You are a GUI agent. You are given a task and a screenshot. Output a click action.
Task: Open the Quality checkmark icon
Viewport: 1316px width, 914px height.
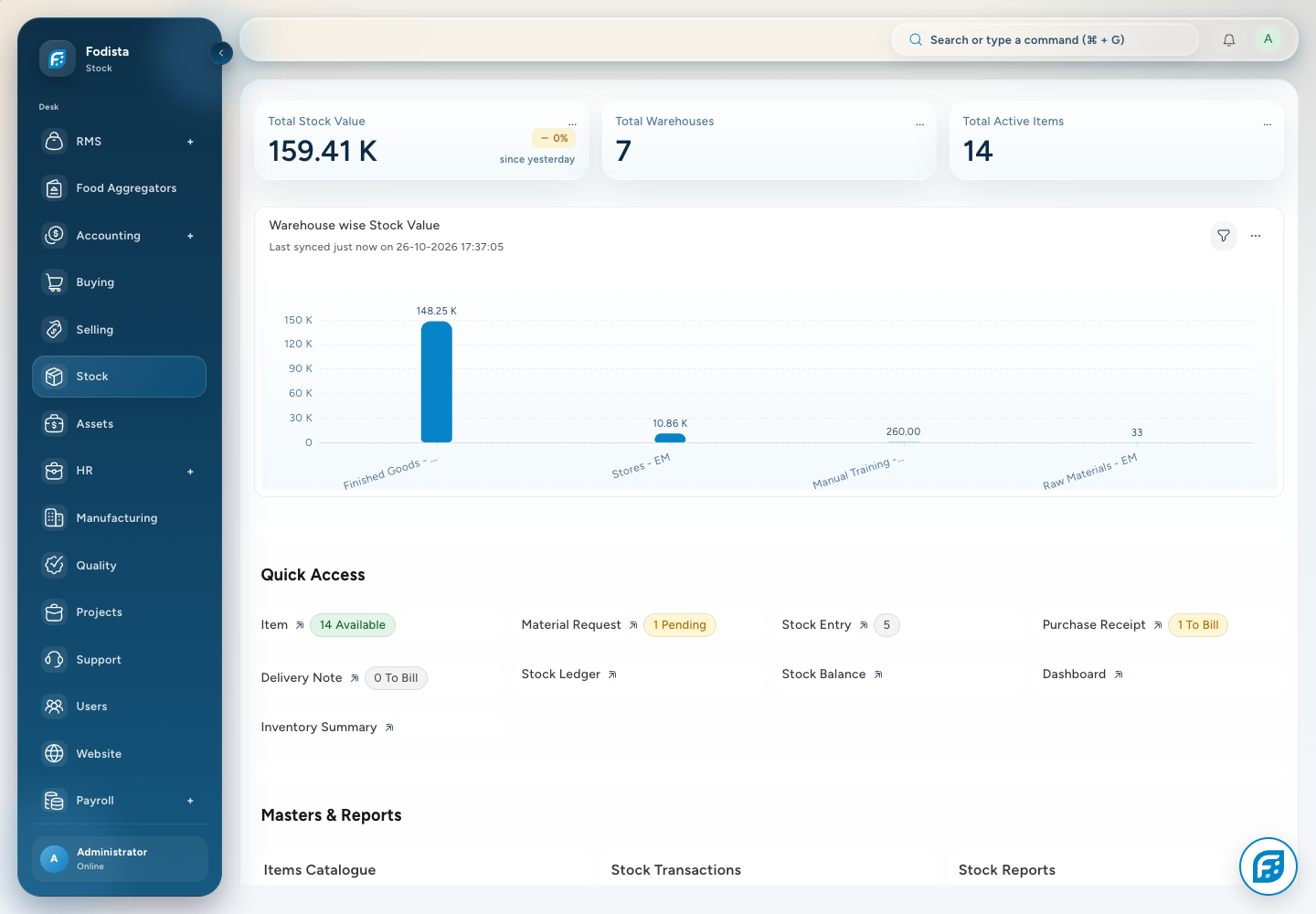[55, 566]
